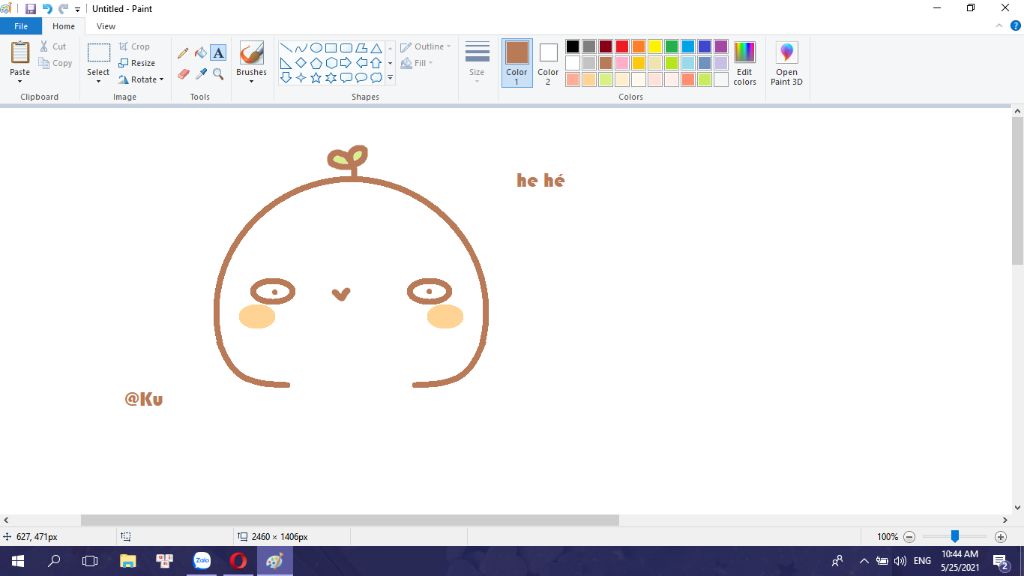Choose the Right arrow shape
Image resolution: width=1024 pixels, height=576 pixels.
(345, 63)
